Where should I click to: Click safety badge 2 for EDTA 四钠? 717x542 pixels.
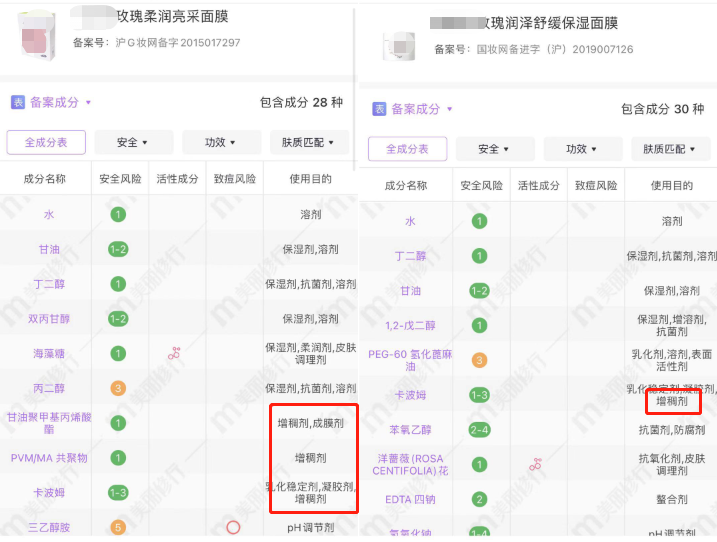[479, 499]
